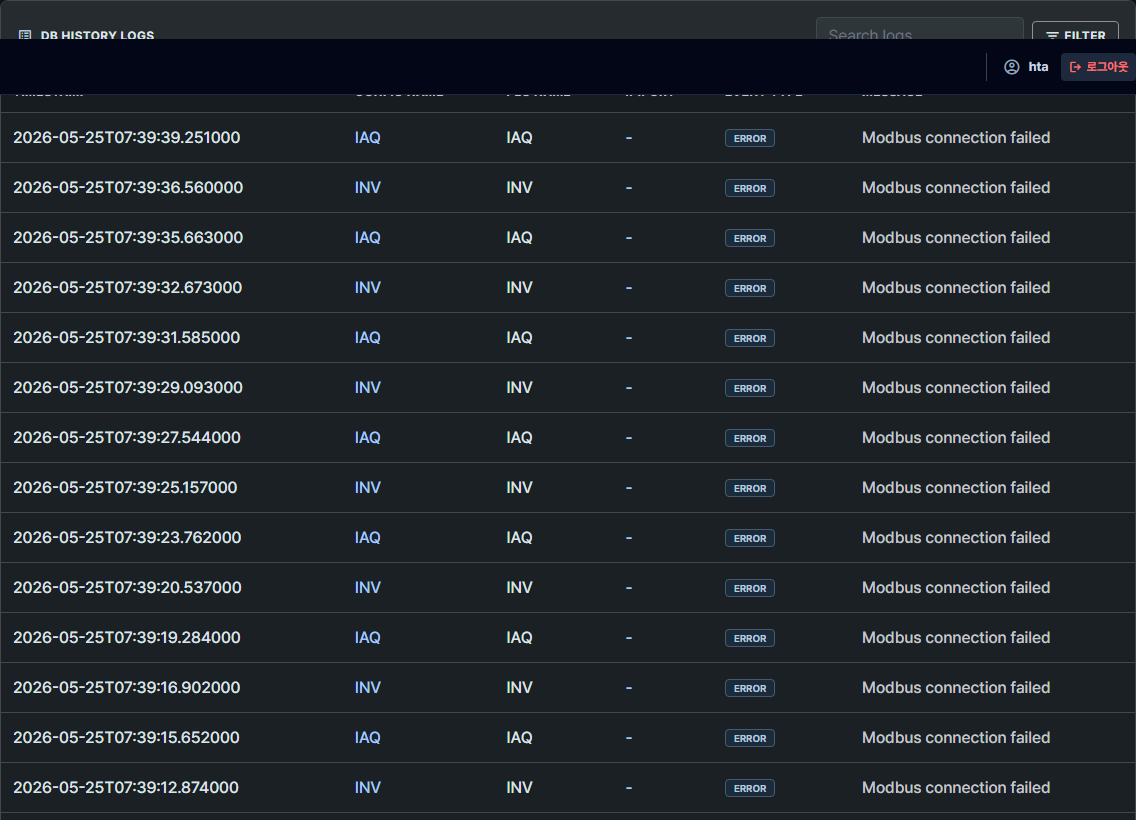1136x820 pixels.
Task: Click ERROR badge in 07:39:29.093000 row
Action: 750,388
